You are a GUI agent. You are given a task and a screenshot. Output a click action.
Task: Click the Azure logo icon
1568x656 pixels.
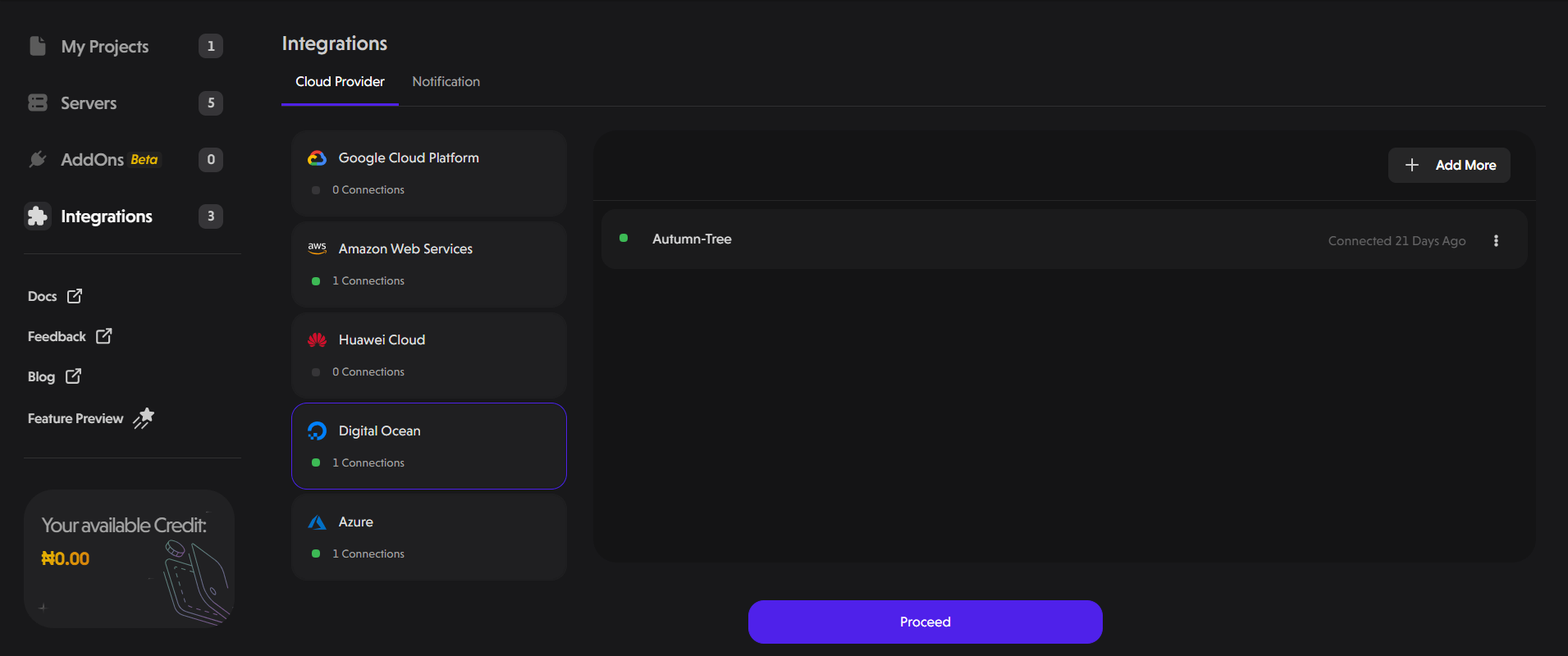point(317,522)
